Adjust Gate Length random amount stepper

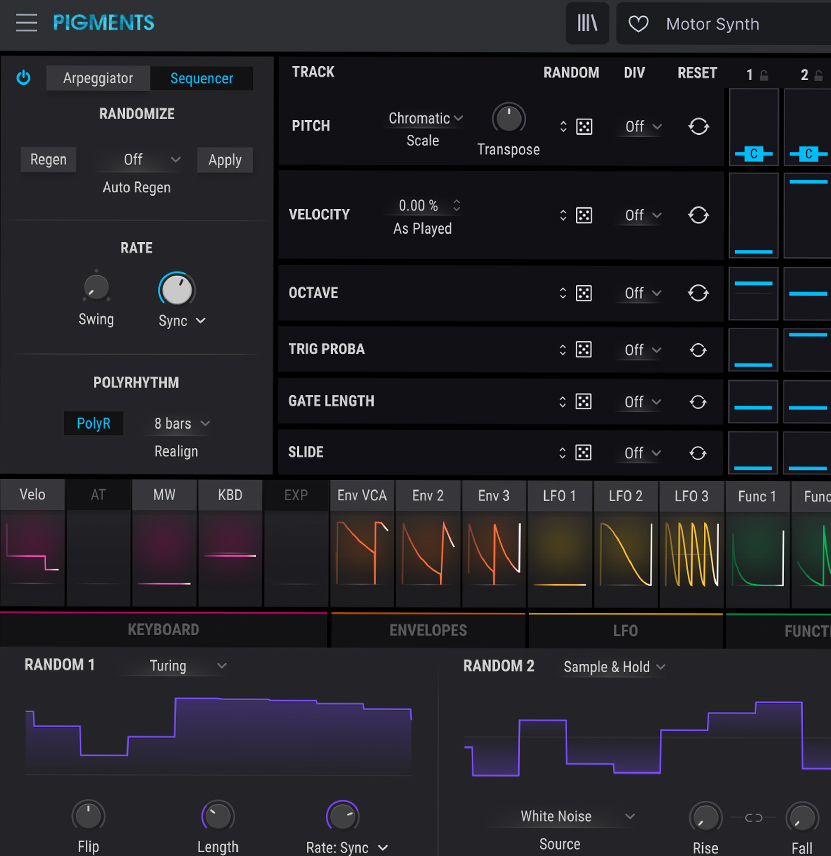click(563, 402)
